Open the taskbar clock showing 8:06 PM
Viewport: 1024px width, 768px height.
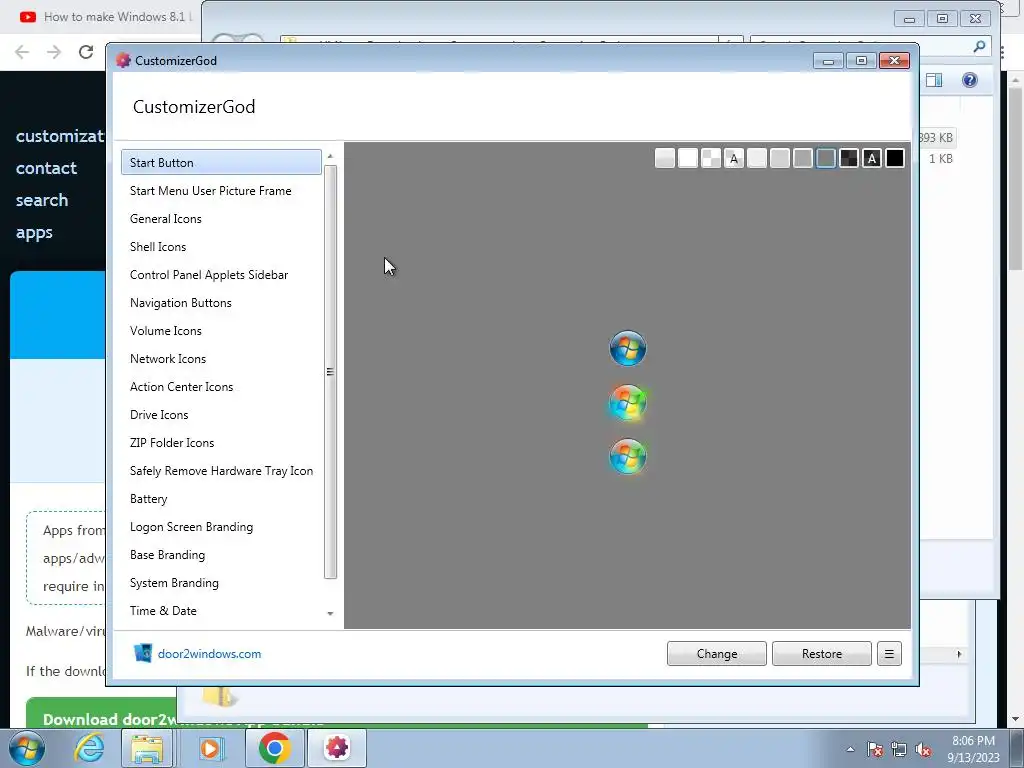coord(973,749)
